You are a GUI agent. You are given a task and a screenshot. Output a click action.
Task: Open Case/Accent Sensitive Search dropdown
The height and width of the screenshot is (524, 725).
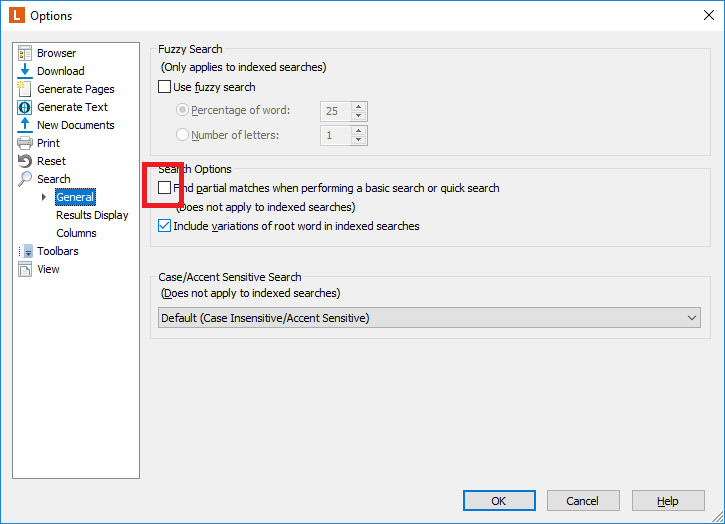[429, 318]
